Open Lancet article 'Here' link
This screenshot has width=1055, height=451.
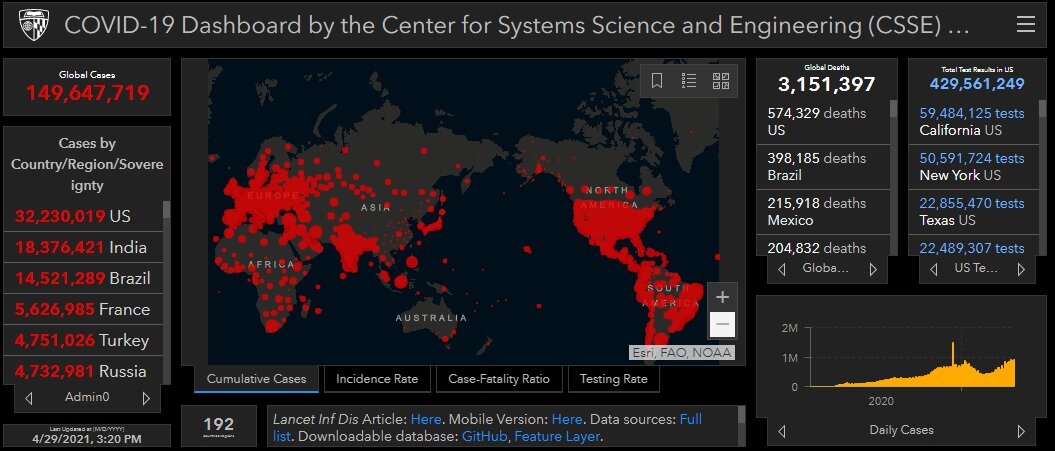[x=426, y=419]
